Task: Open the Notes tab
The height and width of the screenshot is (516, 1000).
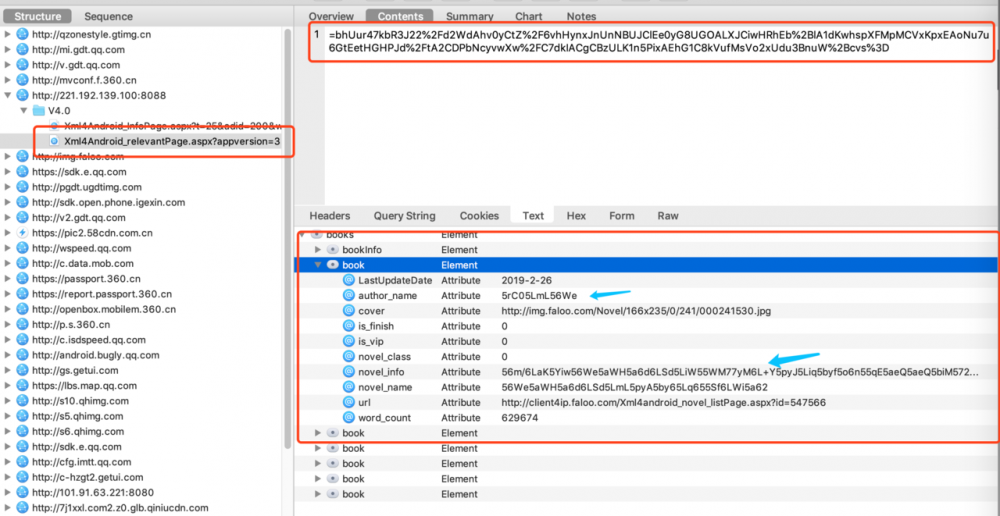Action: point(581,16)
